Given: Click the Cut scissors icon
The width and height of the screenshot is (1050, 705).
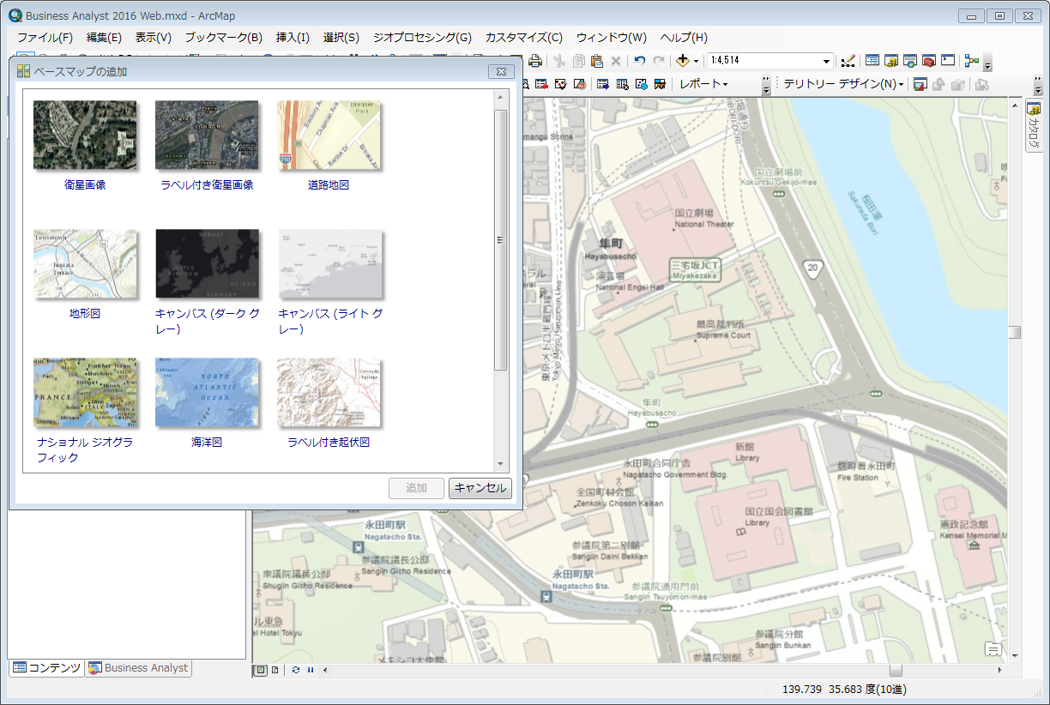Looking at the screenshot, I should coord(559,61).
